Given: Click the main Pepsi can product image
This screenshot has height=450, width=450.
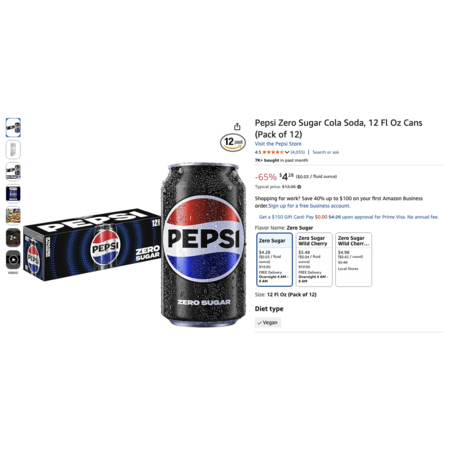Looking at the screenshot, I should 203,245.
